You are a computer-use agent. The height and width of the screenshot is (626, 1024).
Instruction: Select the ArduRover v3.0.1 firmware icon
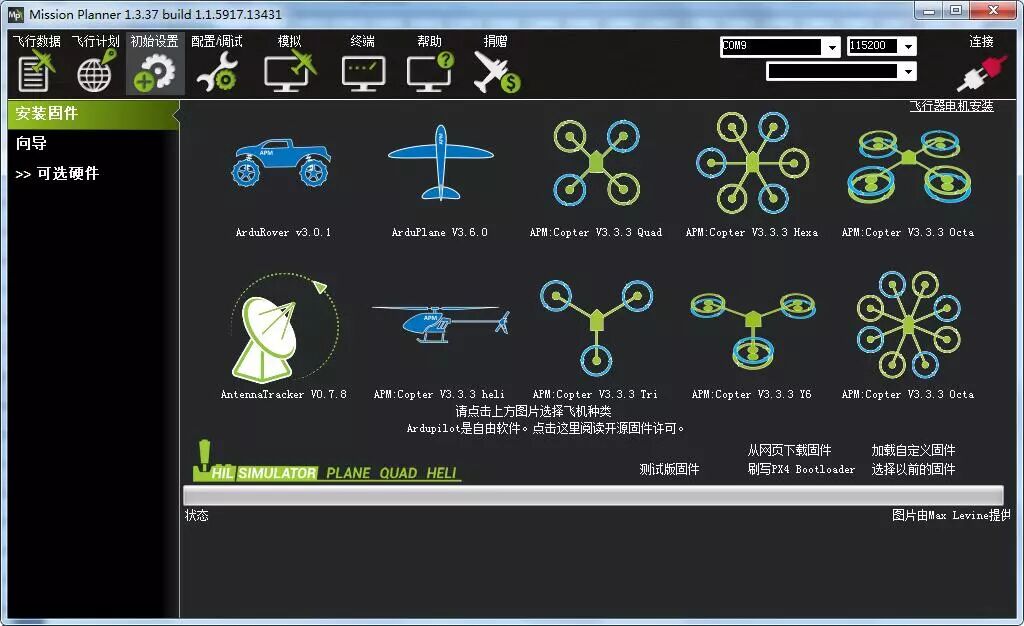[x=281, y=165]
